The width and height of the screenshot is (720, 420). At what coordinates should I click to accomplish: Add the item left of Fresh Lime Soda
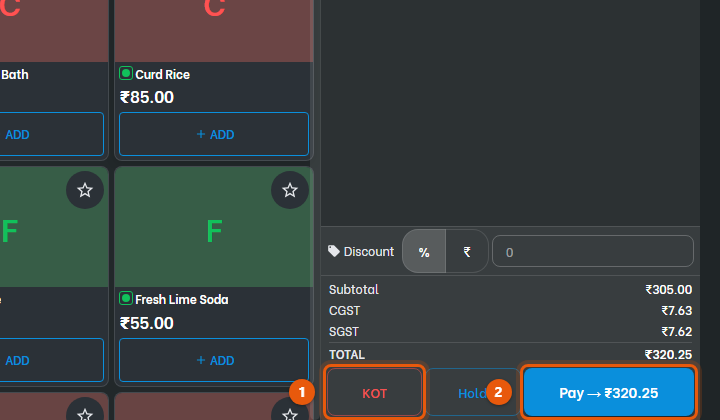[x=52, y=360]
